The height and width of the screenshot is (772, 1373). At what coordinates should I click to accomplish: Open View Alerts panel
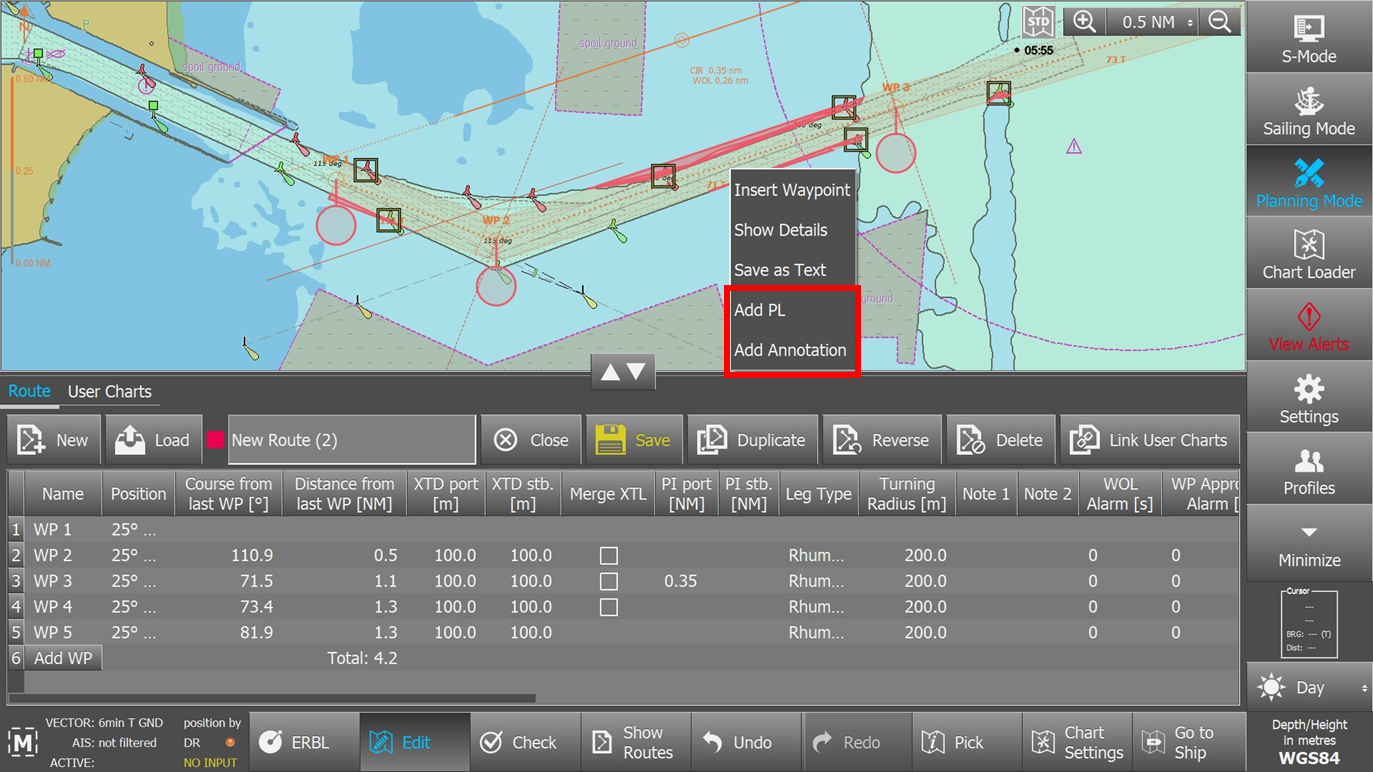[x=1309, y=325]
